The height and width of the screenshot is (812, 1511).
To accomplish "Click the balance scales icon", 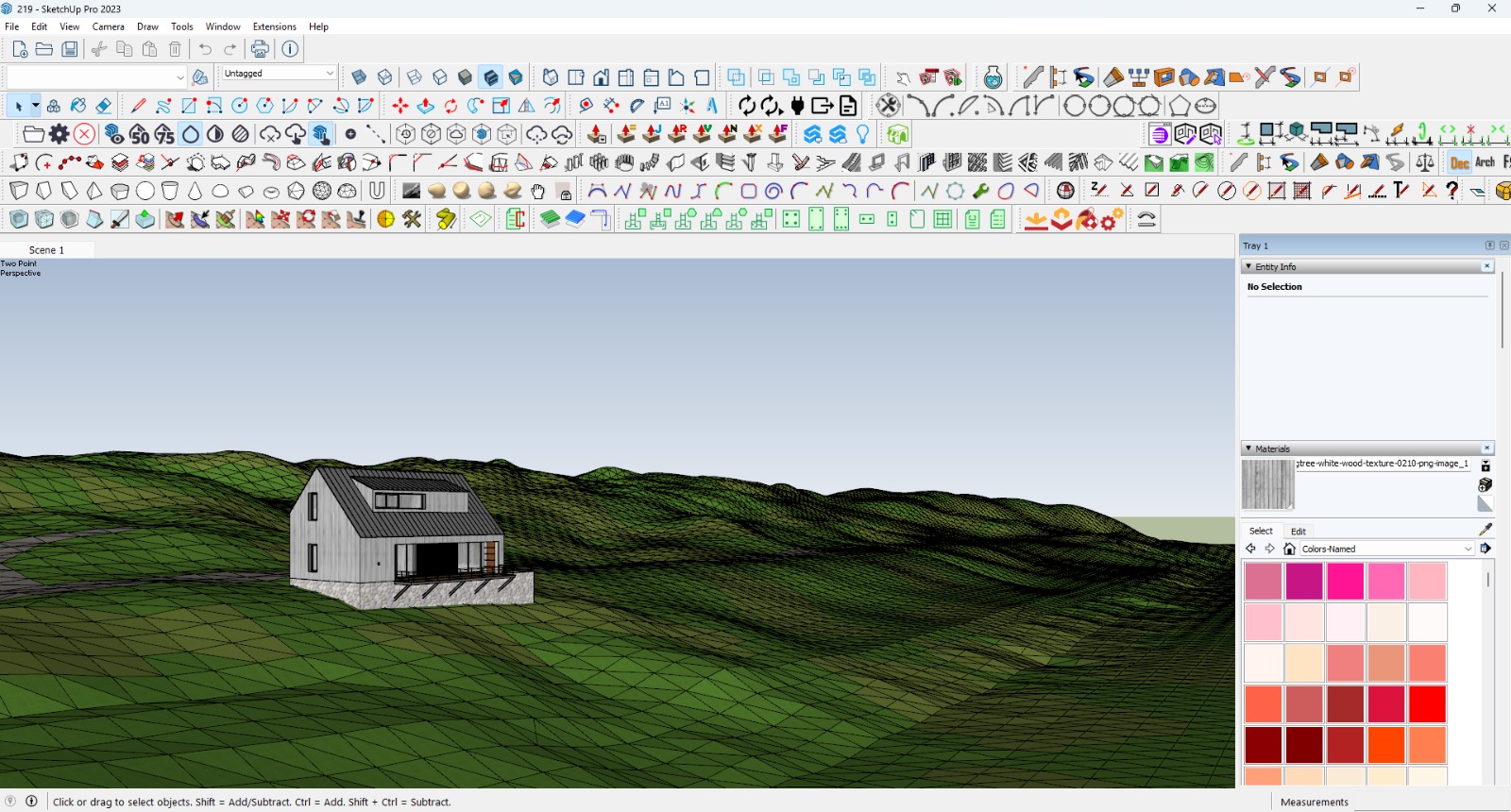I will coord(1425,162).
